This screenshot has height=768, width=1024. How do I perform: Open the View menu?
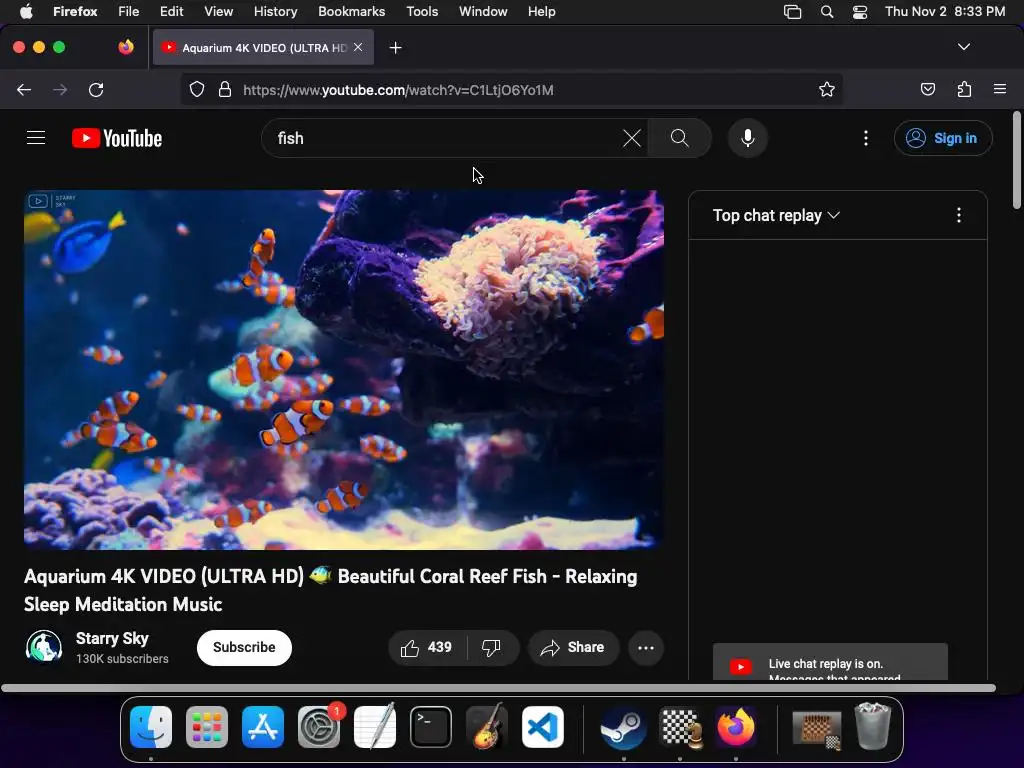pos(218,11)
